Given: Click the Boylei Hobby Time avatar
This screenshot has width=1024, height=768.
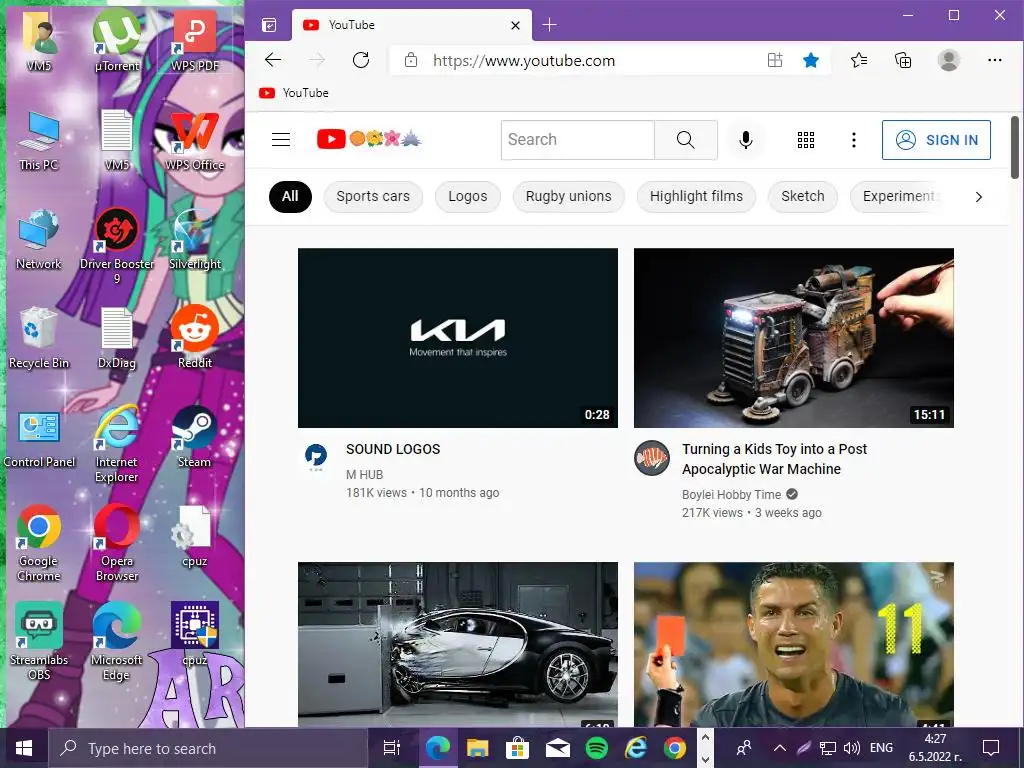Looking at the screenshot, I should [x=652, y=458].
